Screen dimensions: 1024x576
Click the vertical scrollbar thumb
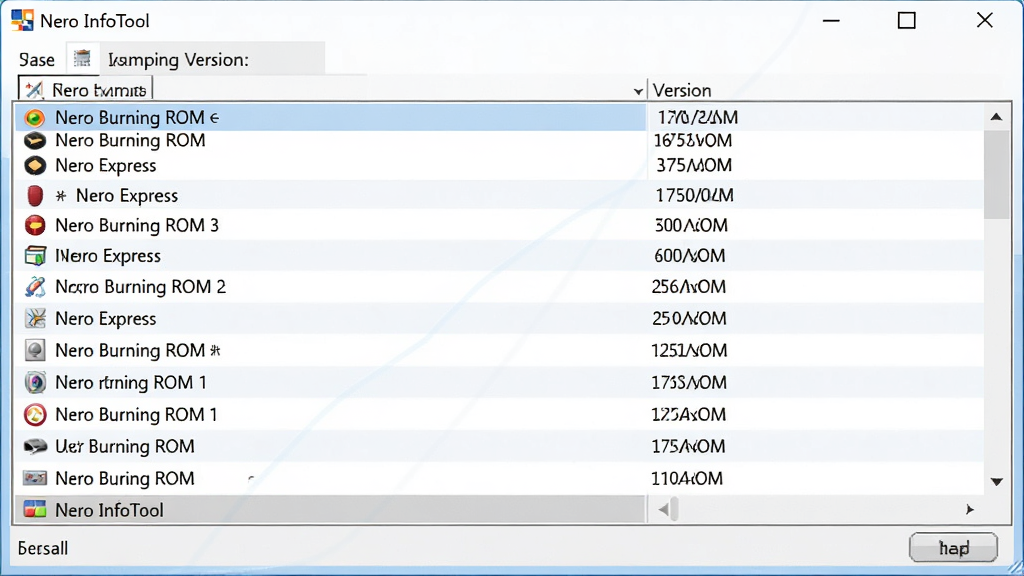point(997,174)
